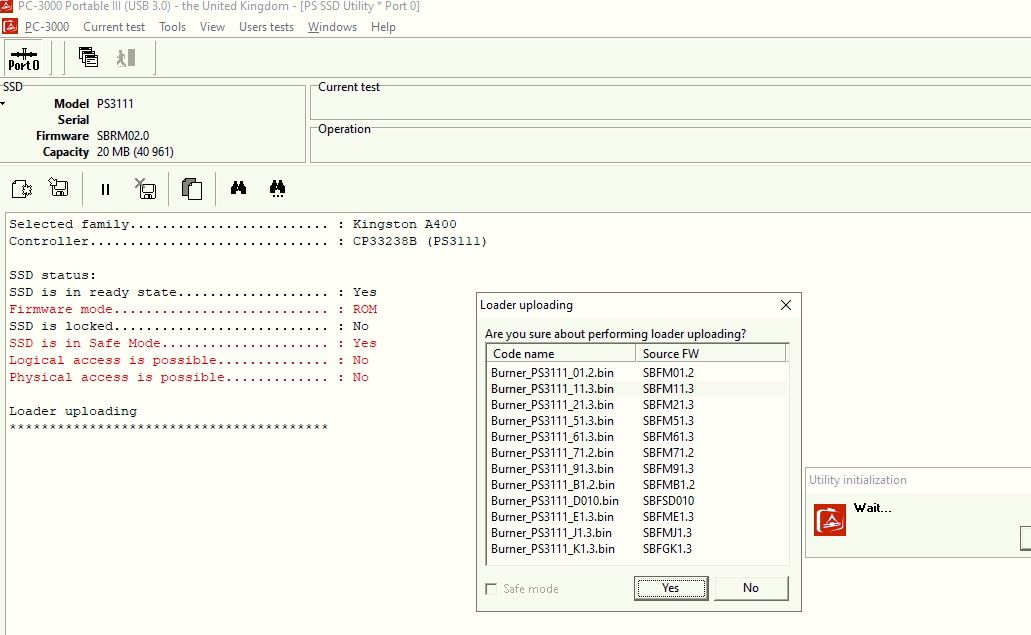The height and width of the screenshot is (635, 1031).
Task: Click the SSD is in Safe Mode log line
Action: pyautogui.click(x=193, y=343)
